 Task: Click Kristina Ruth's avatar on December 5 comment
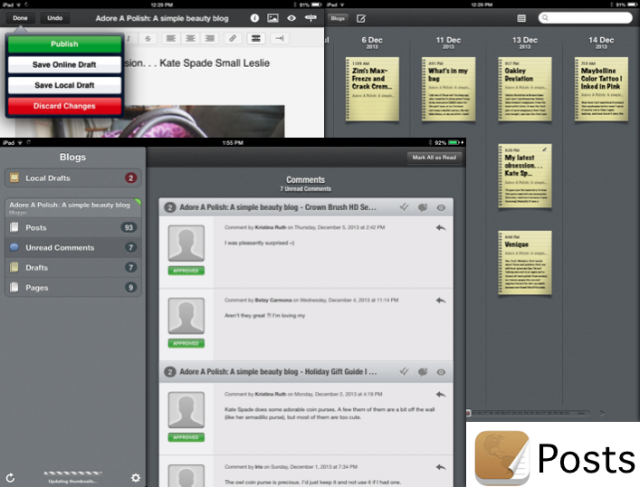(x=186, y=243)
